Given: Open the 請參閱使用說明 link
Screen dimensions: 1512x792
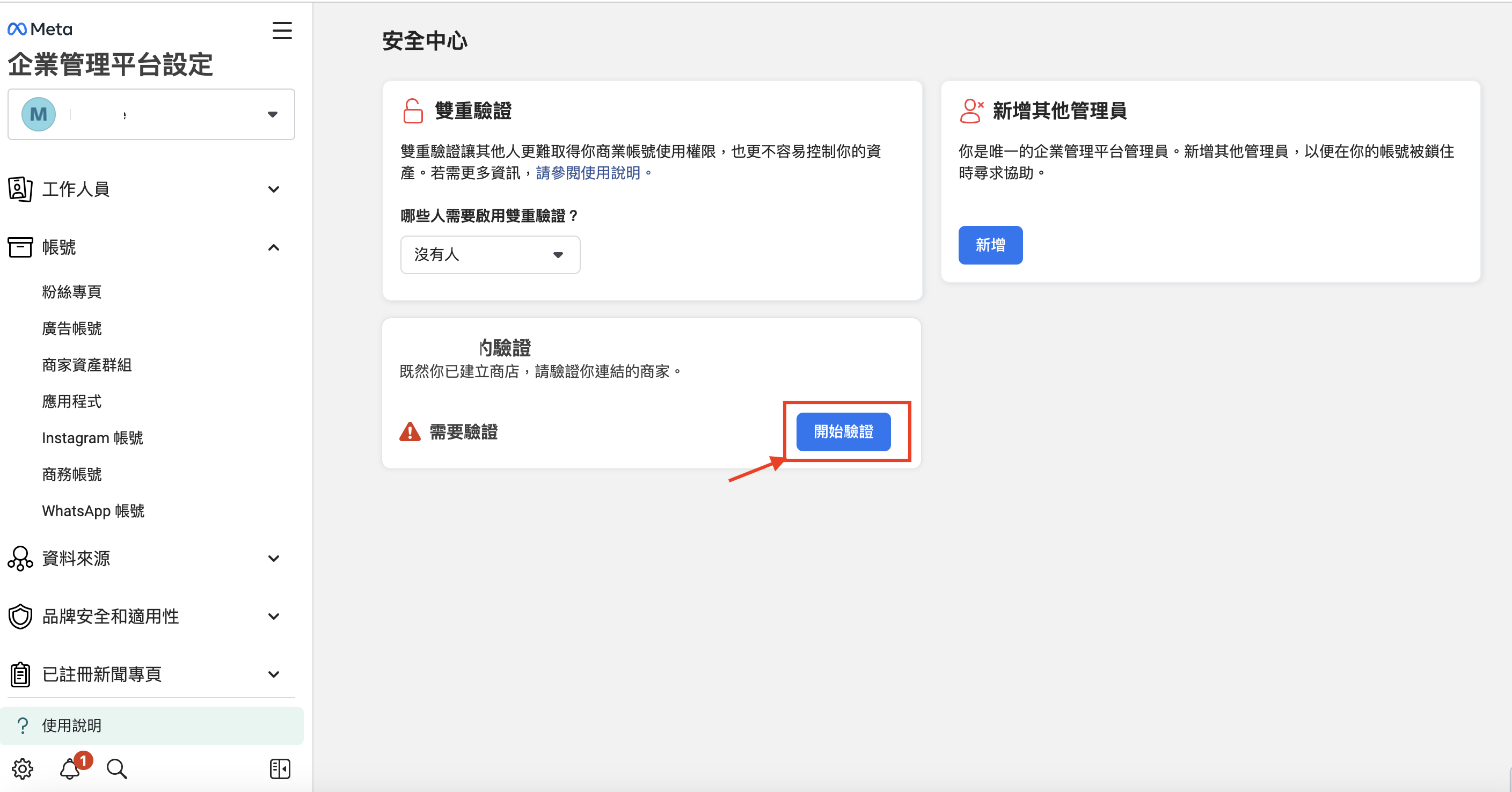Looking at the screenshot, I should click(588, 173).
